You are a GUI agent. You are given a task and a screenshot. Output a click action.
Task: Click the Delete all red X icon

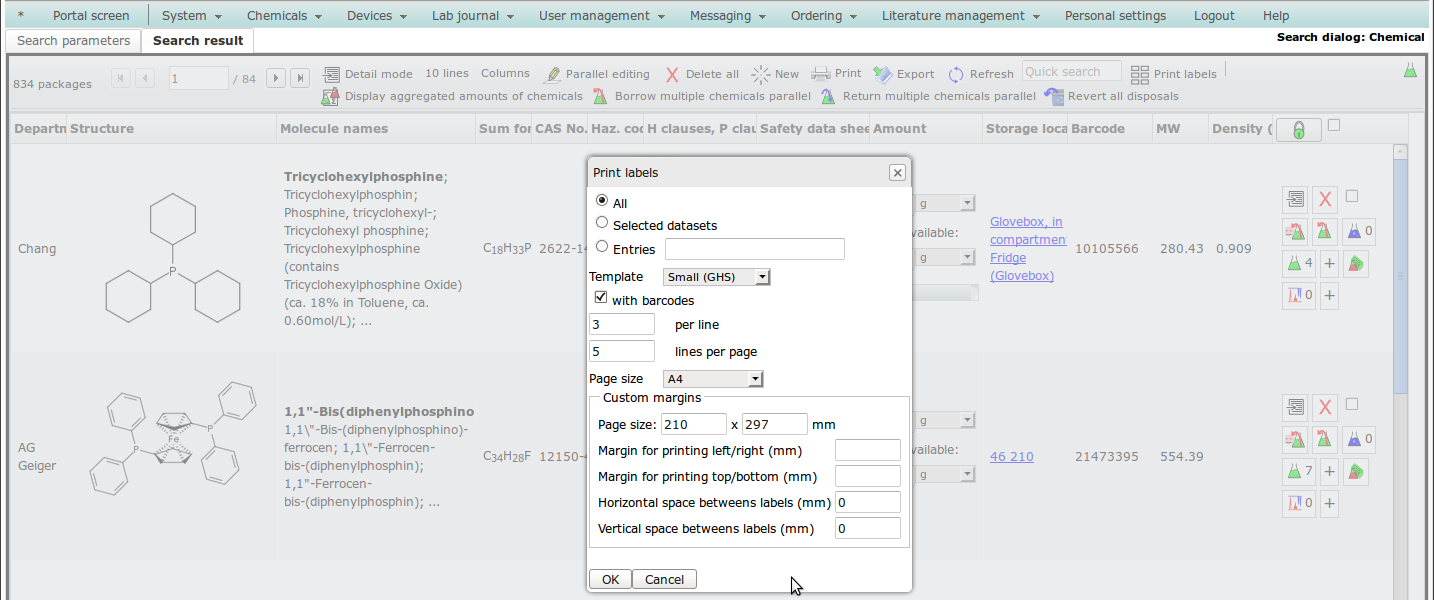click(x=672, y=74)
